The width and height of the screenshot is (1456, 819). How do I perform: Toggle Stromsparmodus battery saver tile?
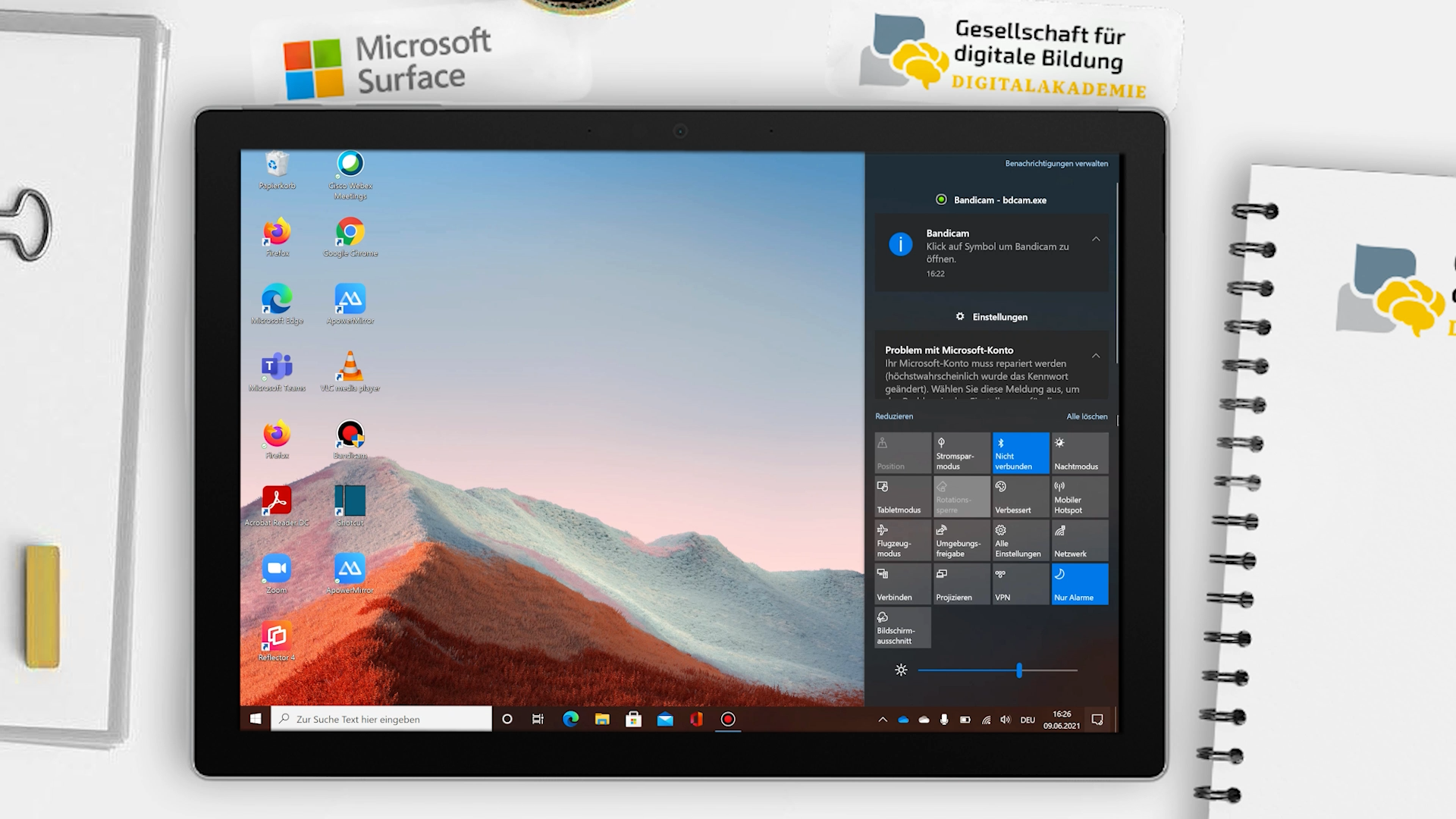coord(962,453)
